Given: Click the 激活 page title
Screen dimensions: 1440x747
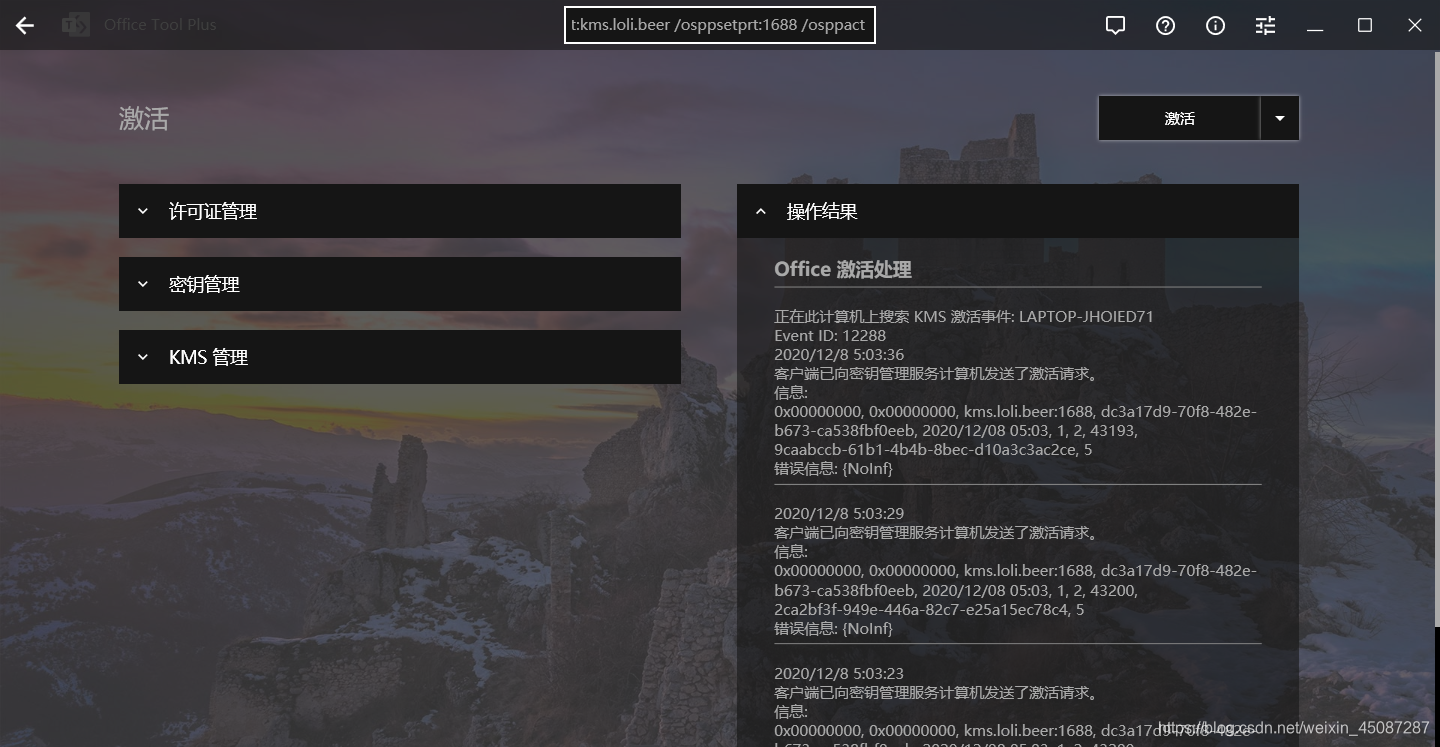Looking at the screenshot, I should [144, 119].
